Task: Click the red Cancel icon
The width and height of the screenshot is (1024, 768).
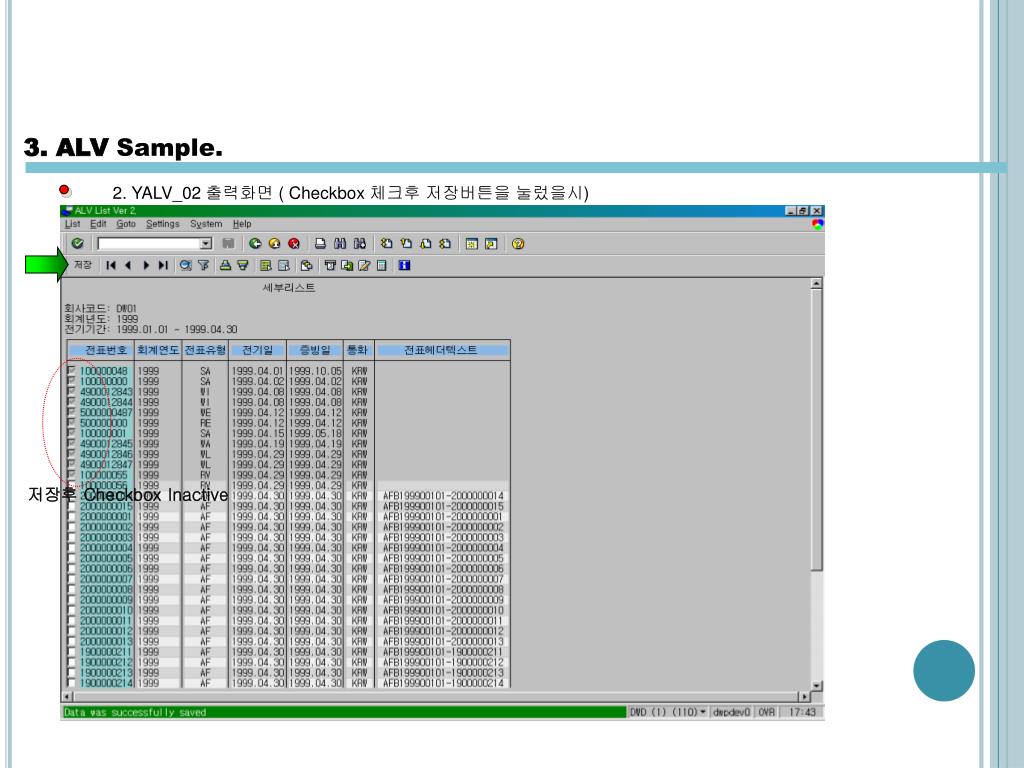Action: [294, 244]
